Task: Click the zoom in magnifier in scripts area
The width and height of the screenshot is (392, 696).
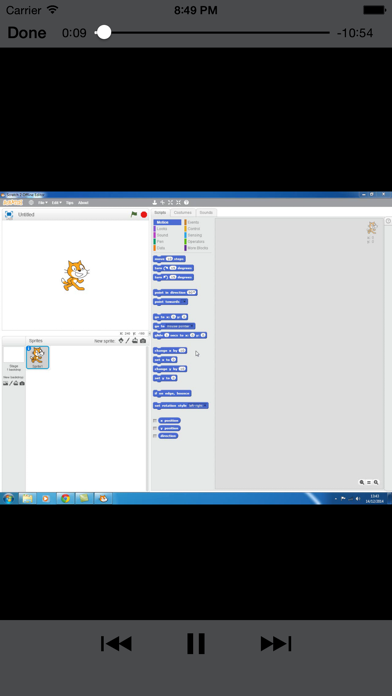Action: pos(376,482)
